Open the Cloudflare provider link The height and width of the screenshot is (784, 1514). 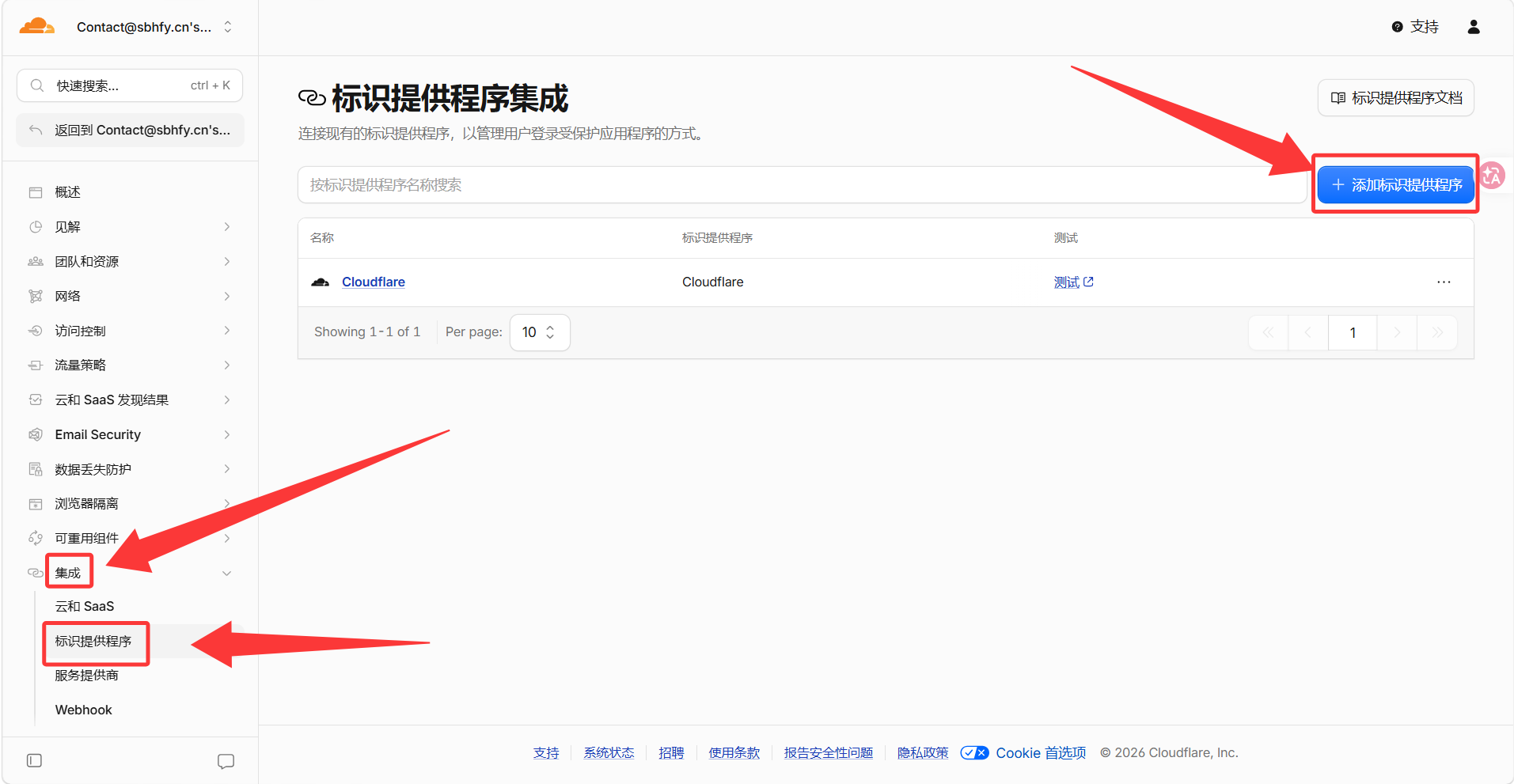(373, 282)
